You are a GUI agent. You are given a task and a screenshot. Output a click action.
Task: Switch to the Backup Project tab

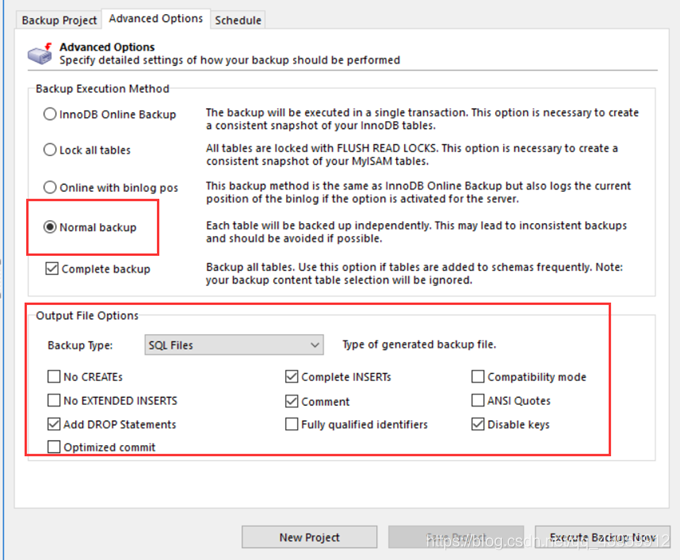(59, 20)
